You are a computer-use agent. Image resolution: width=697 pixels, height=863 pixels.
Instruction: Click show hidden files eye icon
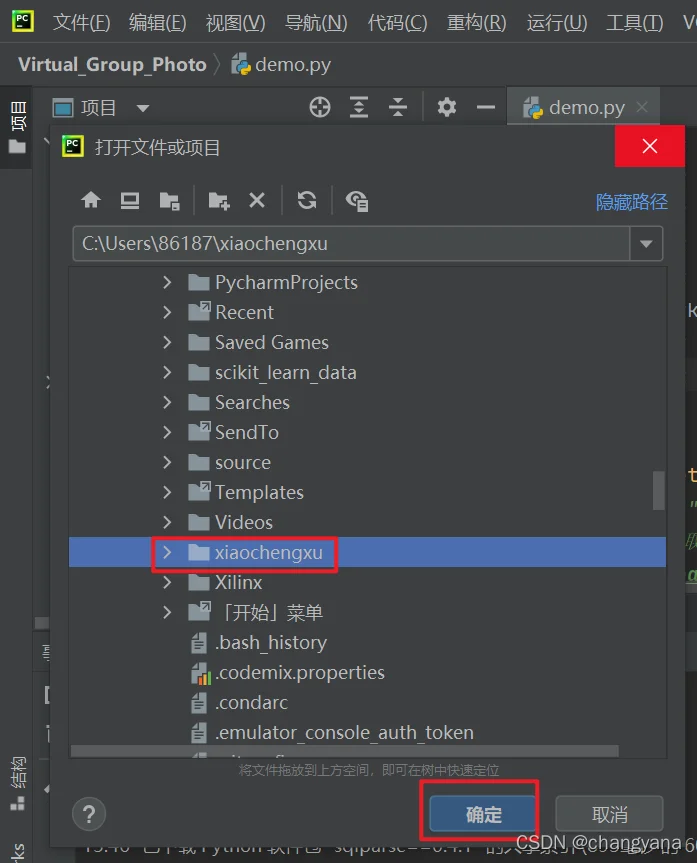[357, 201]
